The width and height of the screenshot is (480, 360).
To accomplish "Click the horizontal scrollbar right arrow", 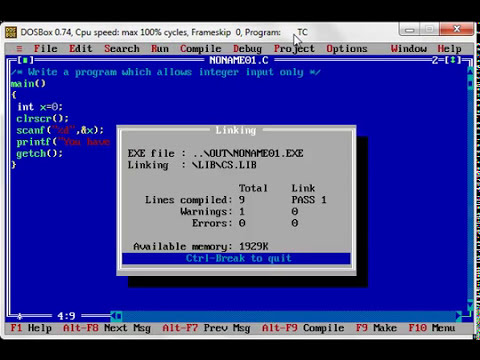I will click(x=459, y=316).
